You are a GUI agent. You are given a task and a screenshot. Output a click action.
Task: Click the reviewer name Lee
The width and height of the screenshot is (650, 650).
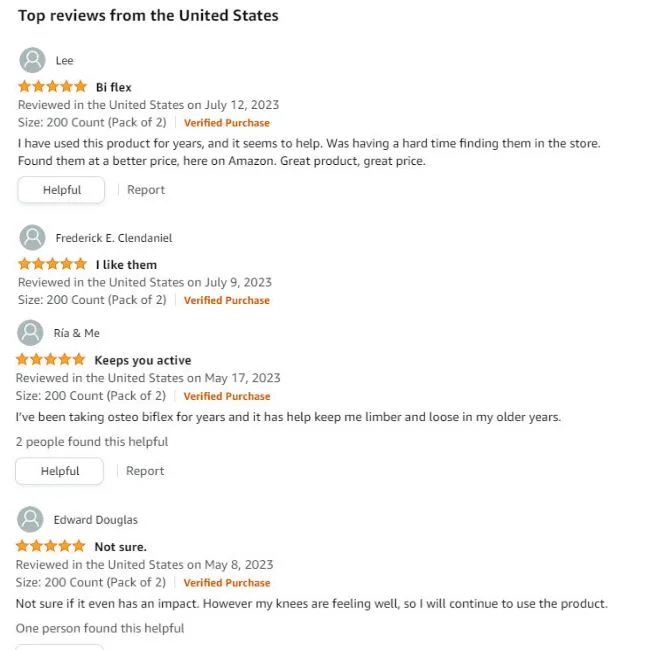click(x=65, y=61)
